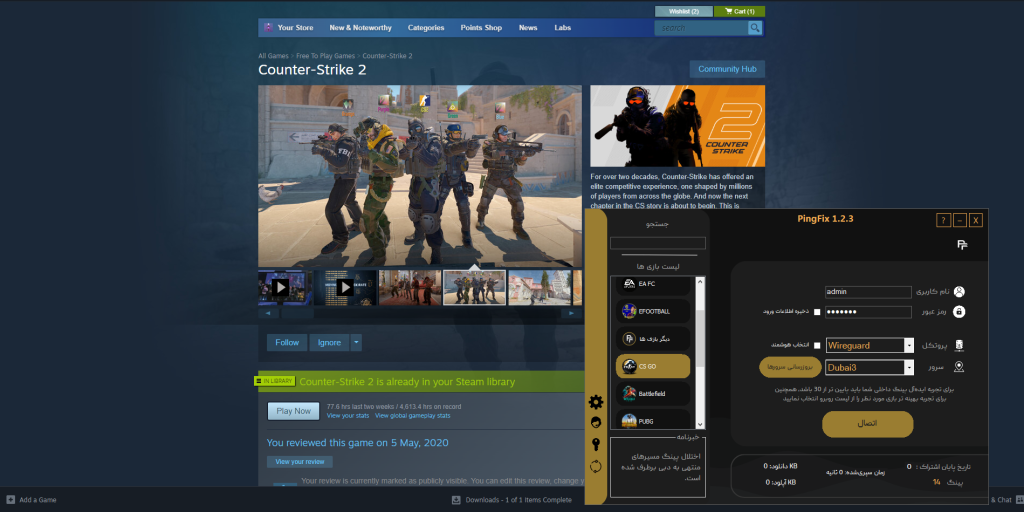Click the PingFix support face icon
The image size is (1024, 512).
[x=596, y=423]
